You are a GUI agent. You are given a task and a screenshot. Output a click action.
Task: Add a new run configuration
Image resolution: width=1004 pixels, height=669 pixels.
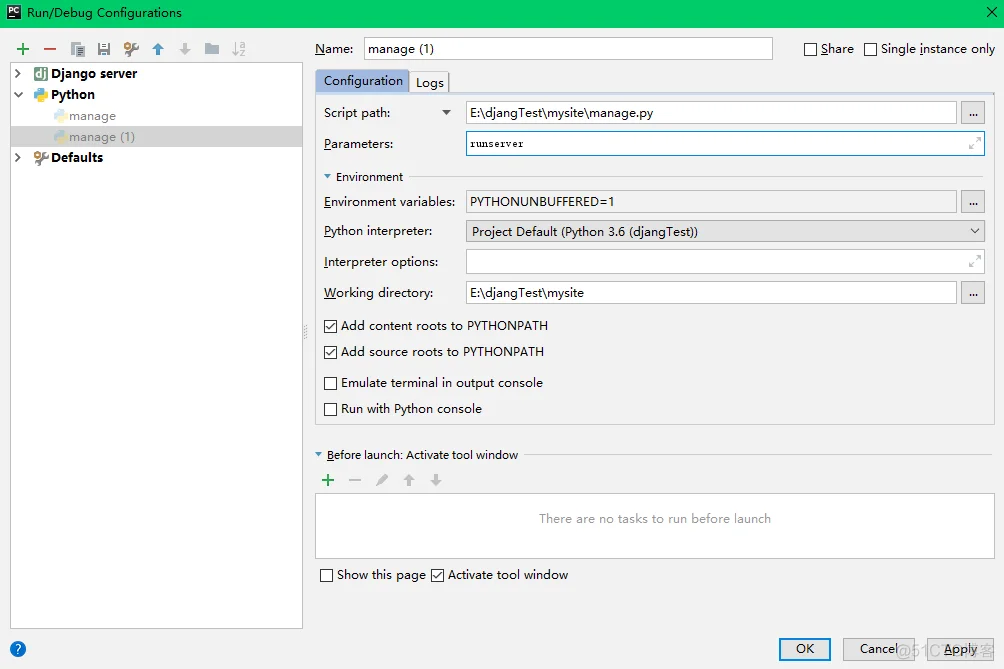[23, 49]
